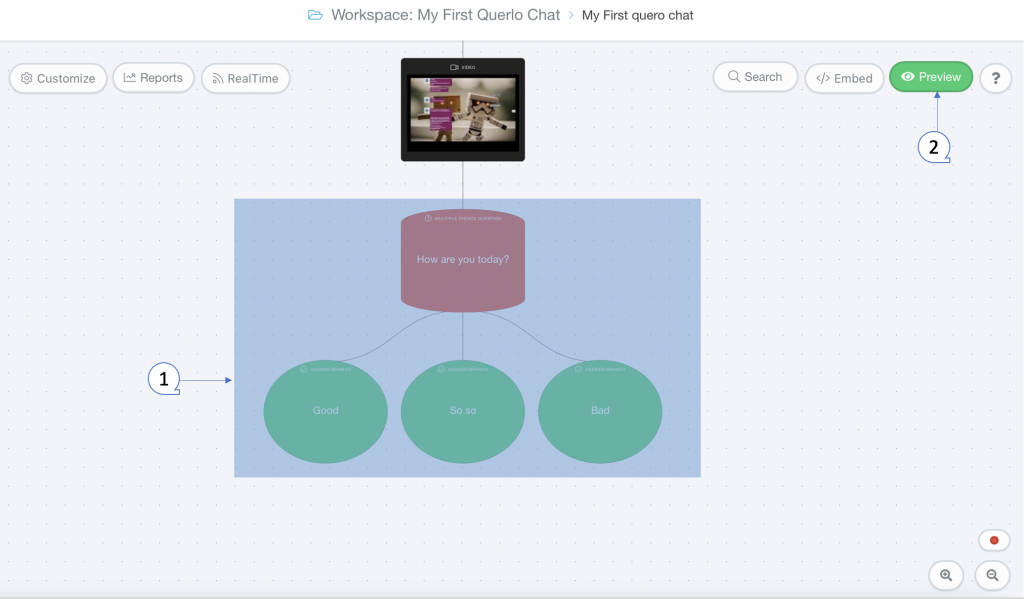Click the green Preview button
The image size is (1024, 599).
pyautogui.click(x=931, y=76)
